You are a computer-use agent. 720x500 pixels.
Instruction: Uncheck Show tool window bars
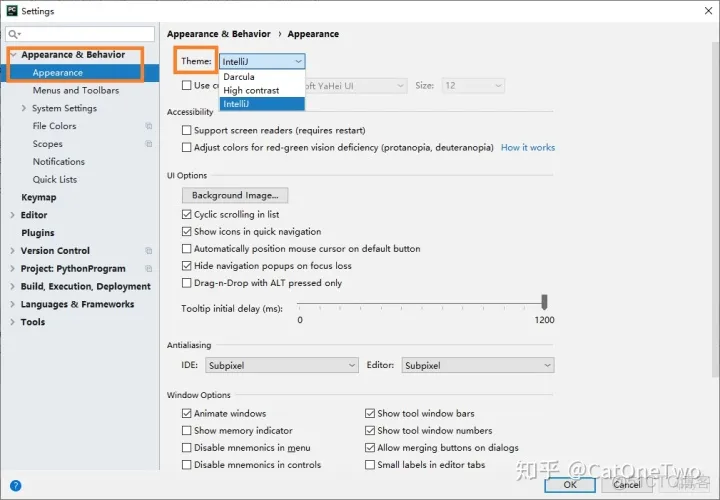click(370, 413)
